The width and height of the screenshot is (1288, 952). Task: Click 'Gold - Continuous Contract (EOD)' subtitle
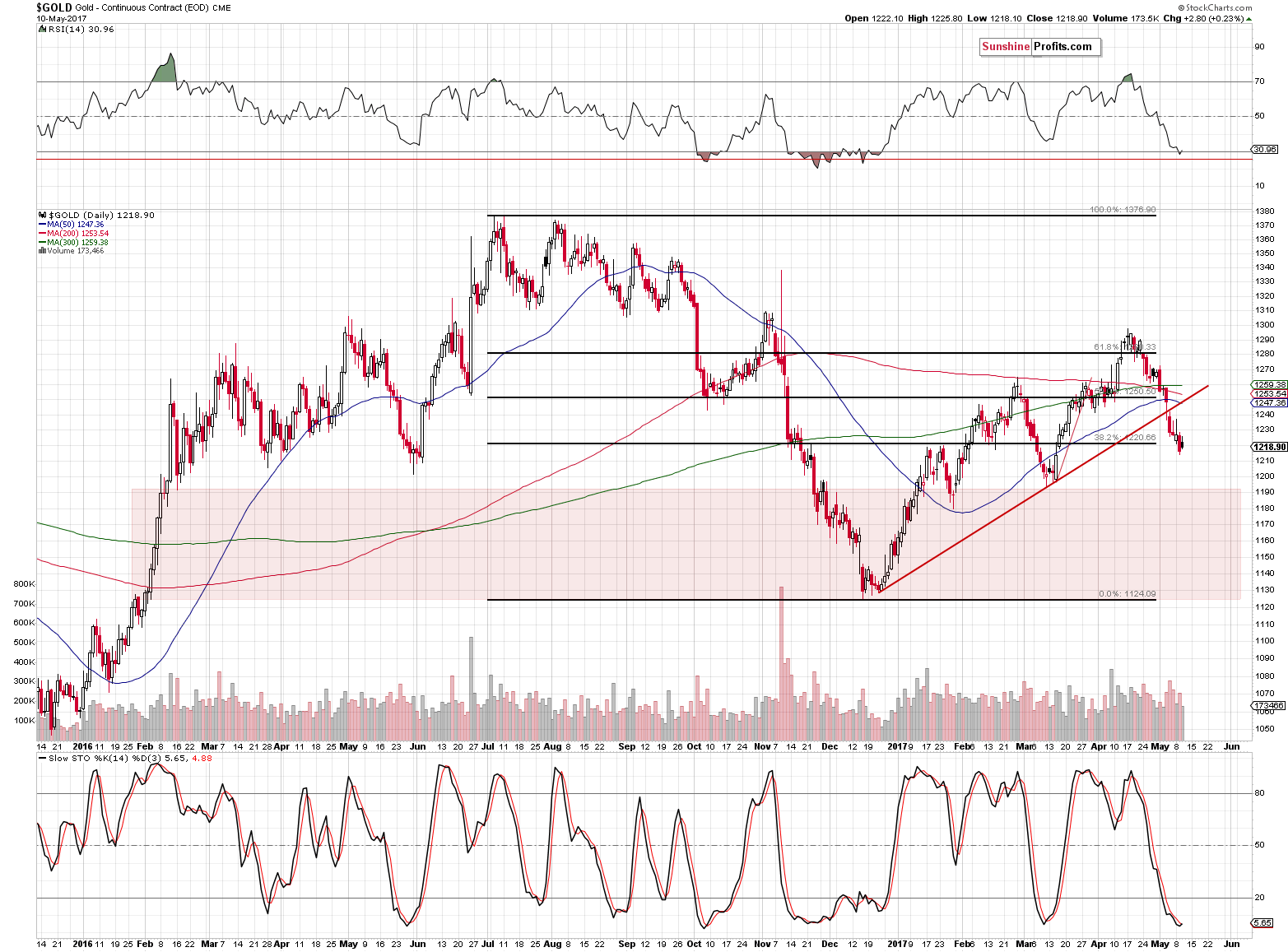coord(141,8)
